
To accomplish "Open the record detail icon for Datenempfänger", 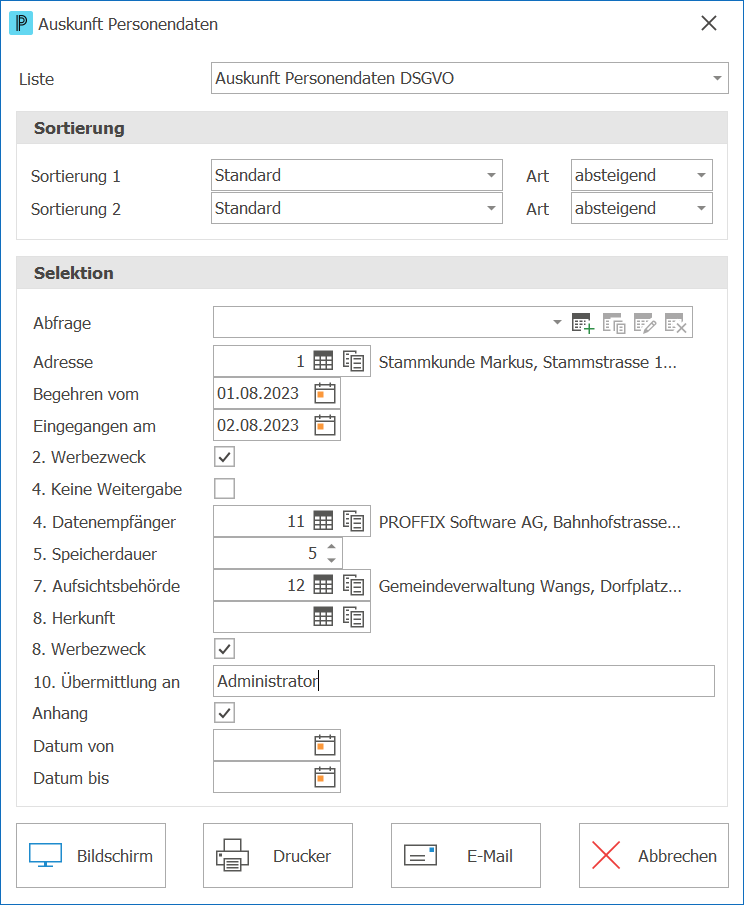I will coord(353,521).
